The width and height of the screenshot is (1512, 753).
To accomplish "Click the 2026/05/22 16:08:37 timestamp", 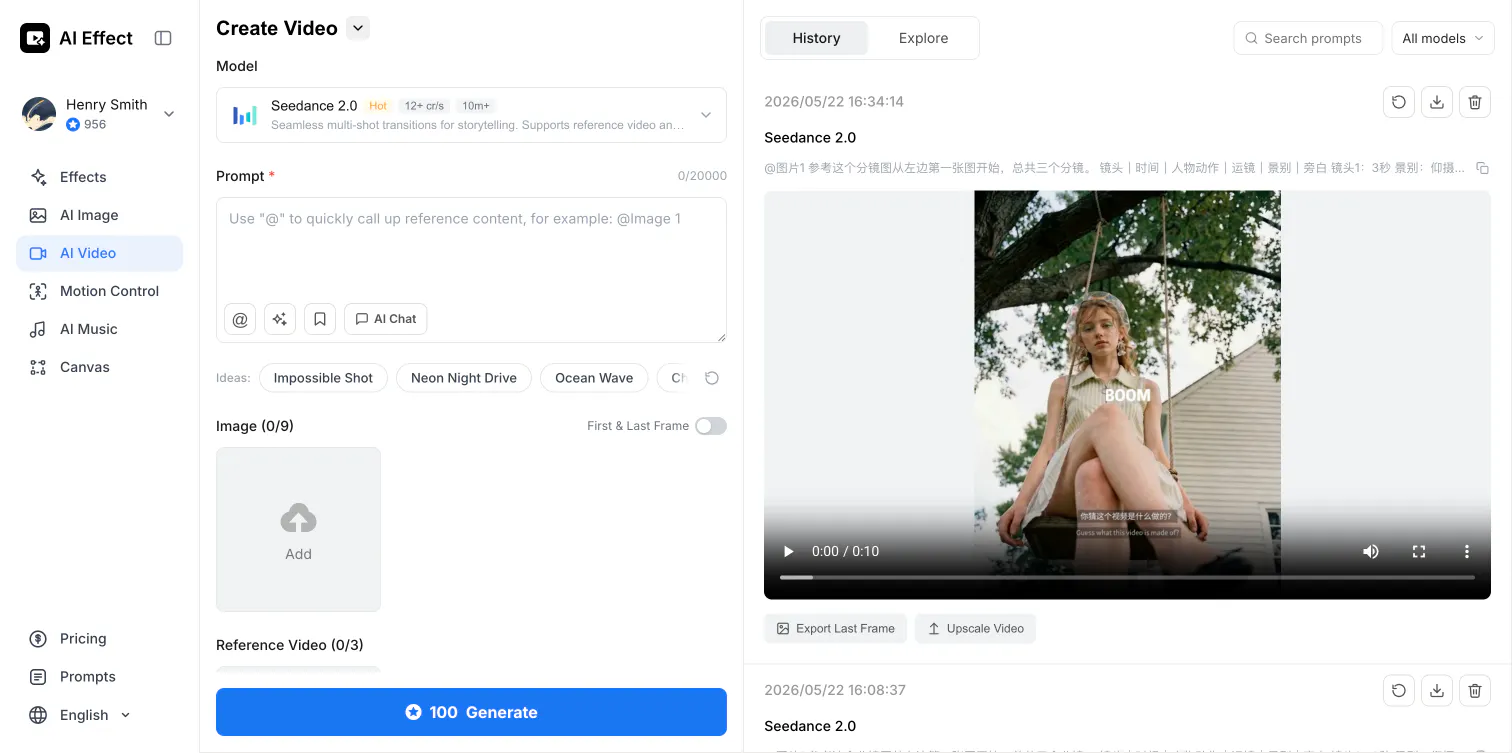I will coord(834,690).
